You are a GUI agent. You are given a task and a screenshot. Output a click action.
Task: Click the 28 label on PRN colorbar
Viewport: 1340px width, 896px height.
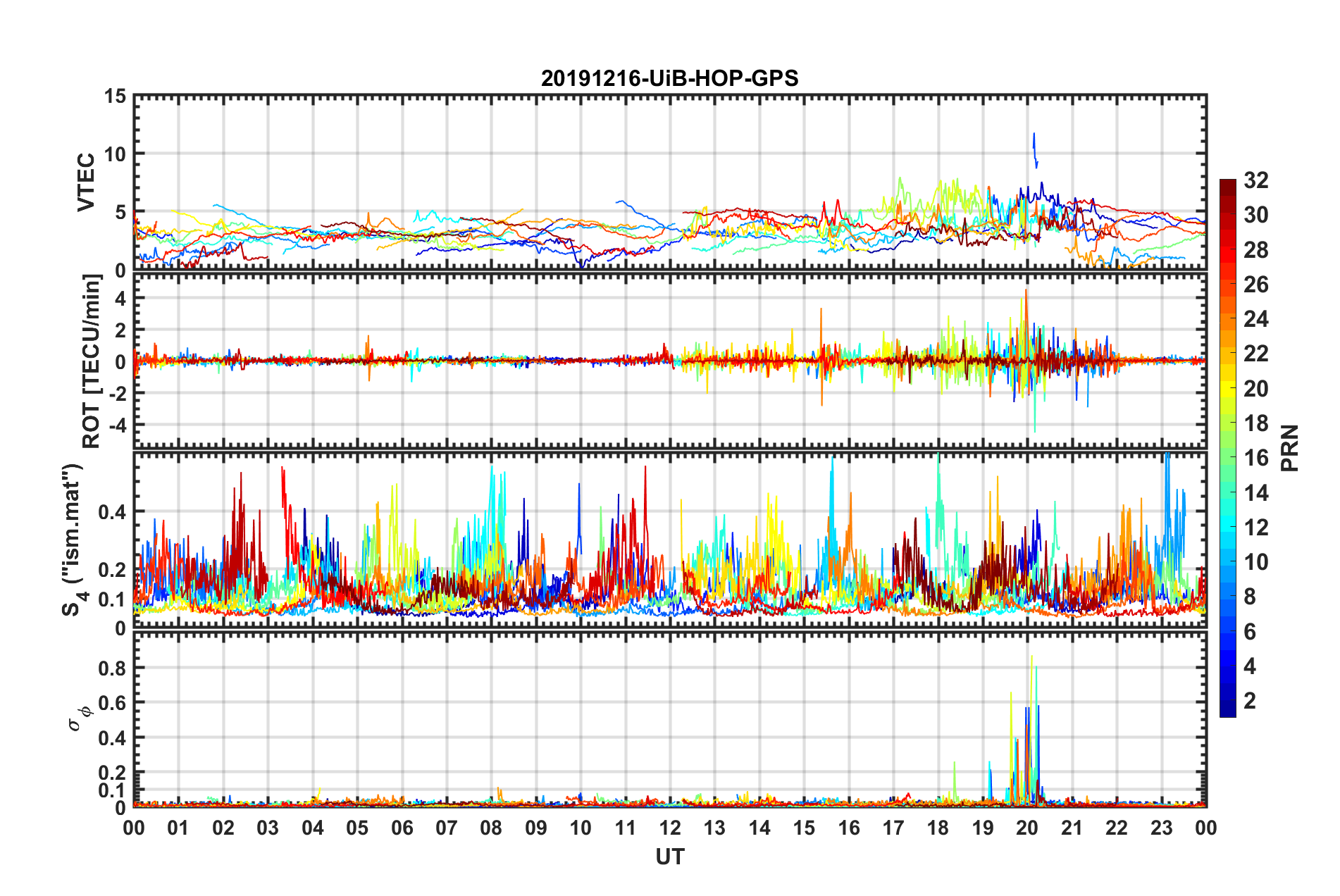(x=1255, y=250)
